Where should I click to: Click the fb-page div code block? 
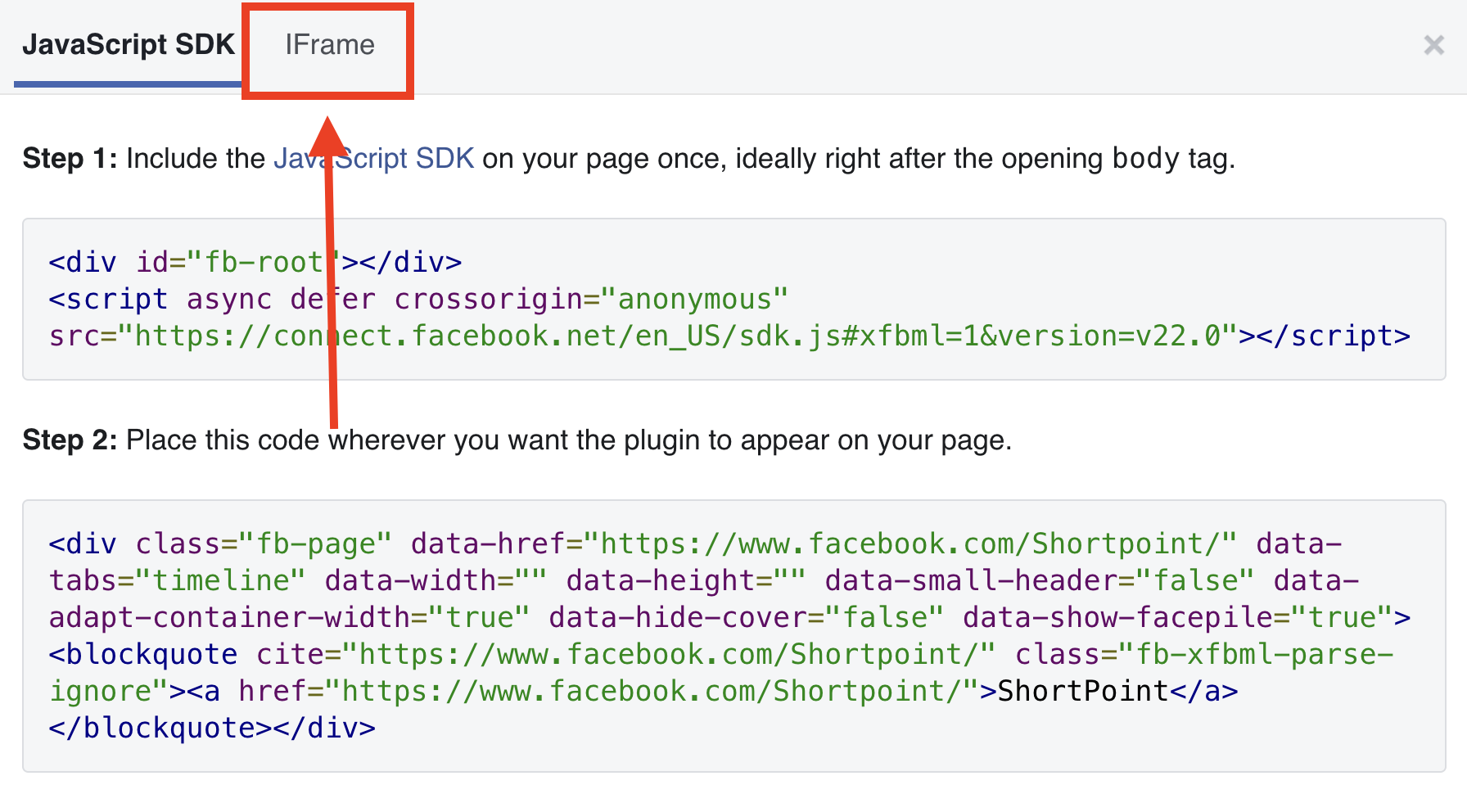click(733, 635)
